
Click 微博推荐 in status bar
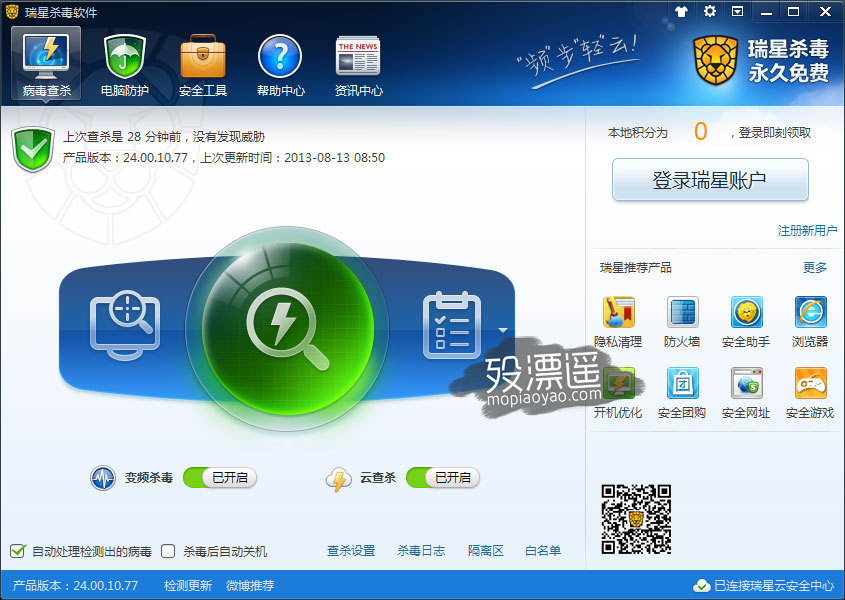pyautogui.click(x=250, y=585)
